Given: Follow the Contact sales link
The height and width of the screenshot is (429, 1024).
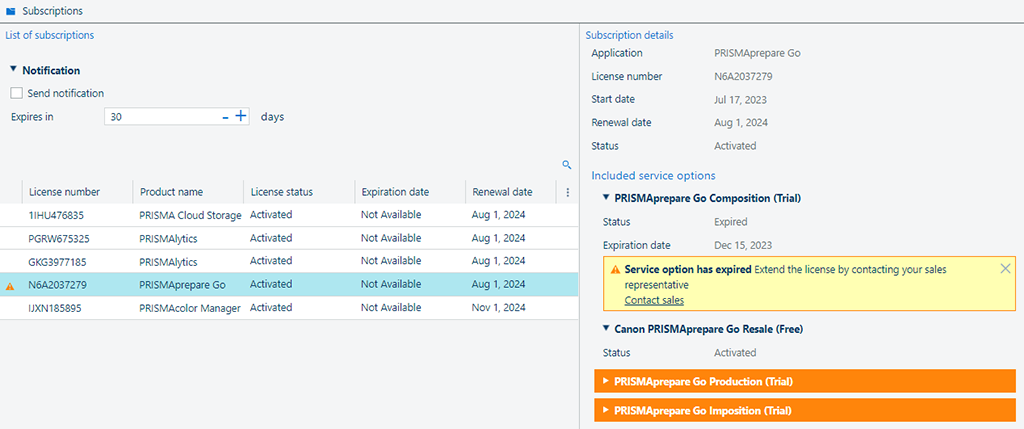Looking at the screenshot, I should coord(654,300).
